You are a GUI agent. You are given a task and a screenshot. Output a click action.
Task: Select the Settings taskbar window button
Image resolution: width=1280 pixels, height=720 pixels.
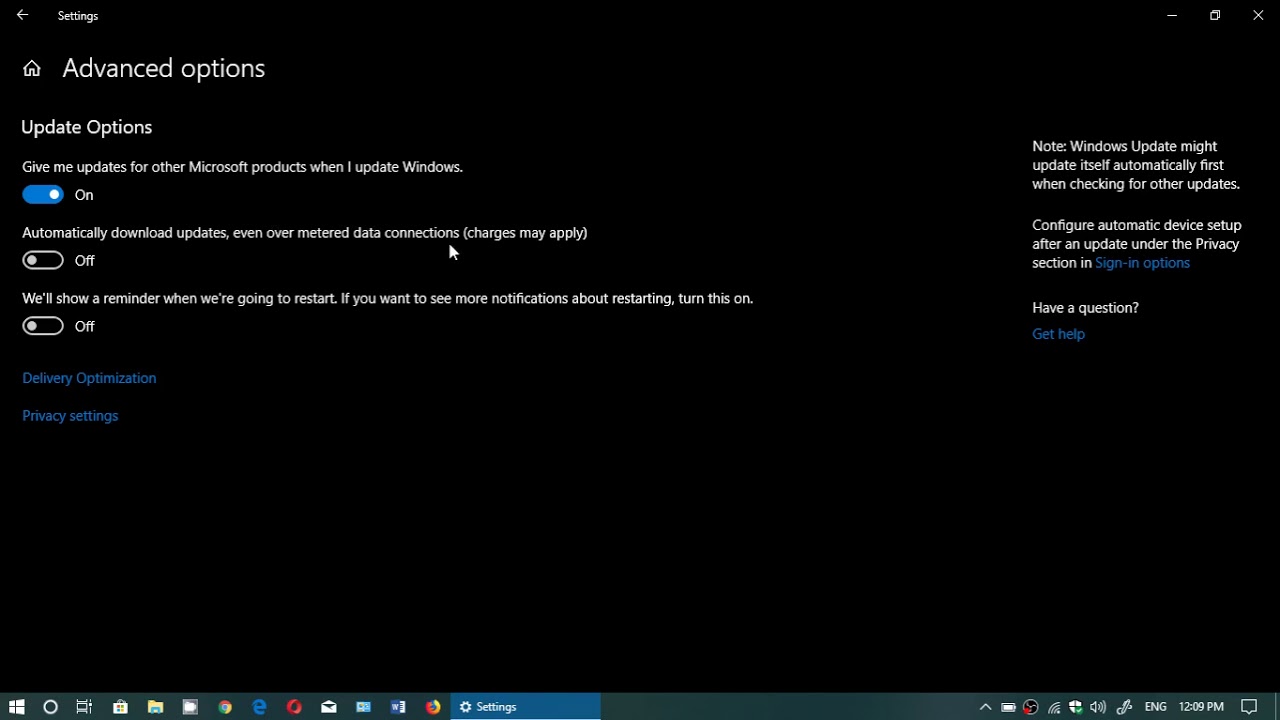(525, 707)
